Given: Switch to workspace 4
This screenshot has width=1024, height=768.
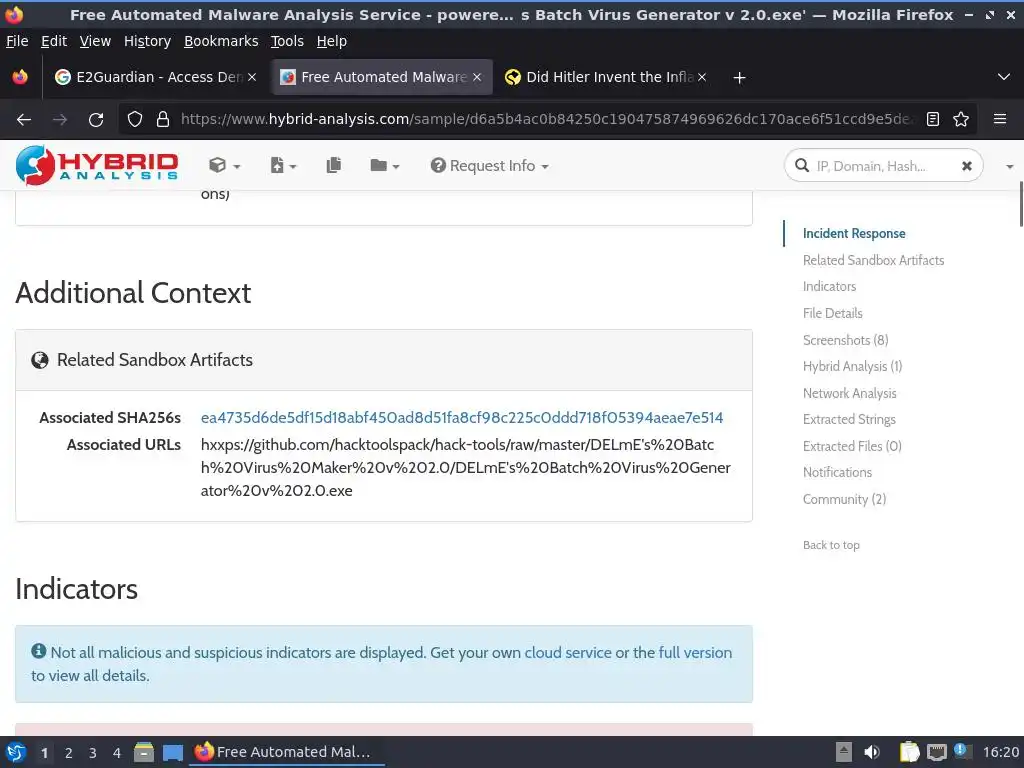Looking at the screenshot, I should (x=117, y=753).
